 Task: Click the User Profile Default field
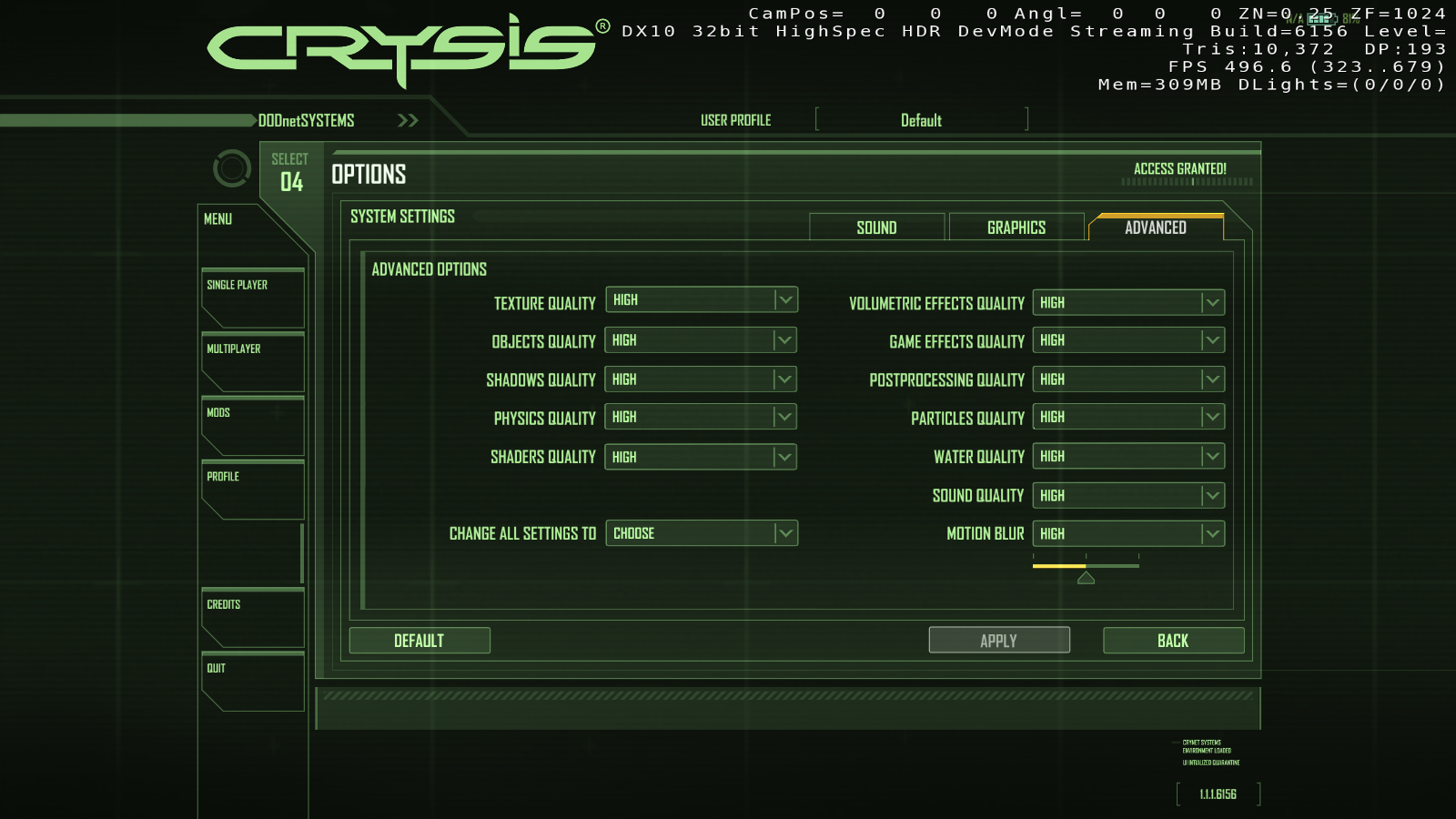(922, 120)
